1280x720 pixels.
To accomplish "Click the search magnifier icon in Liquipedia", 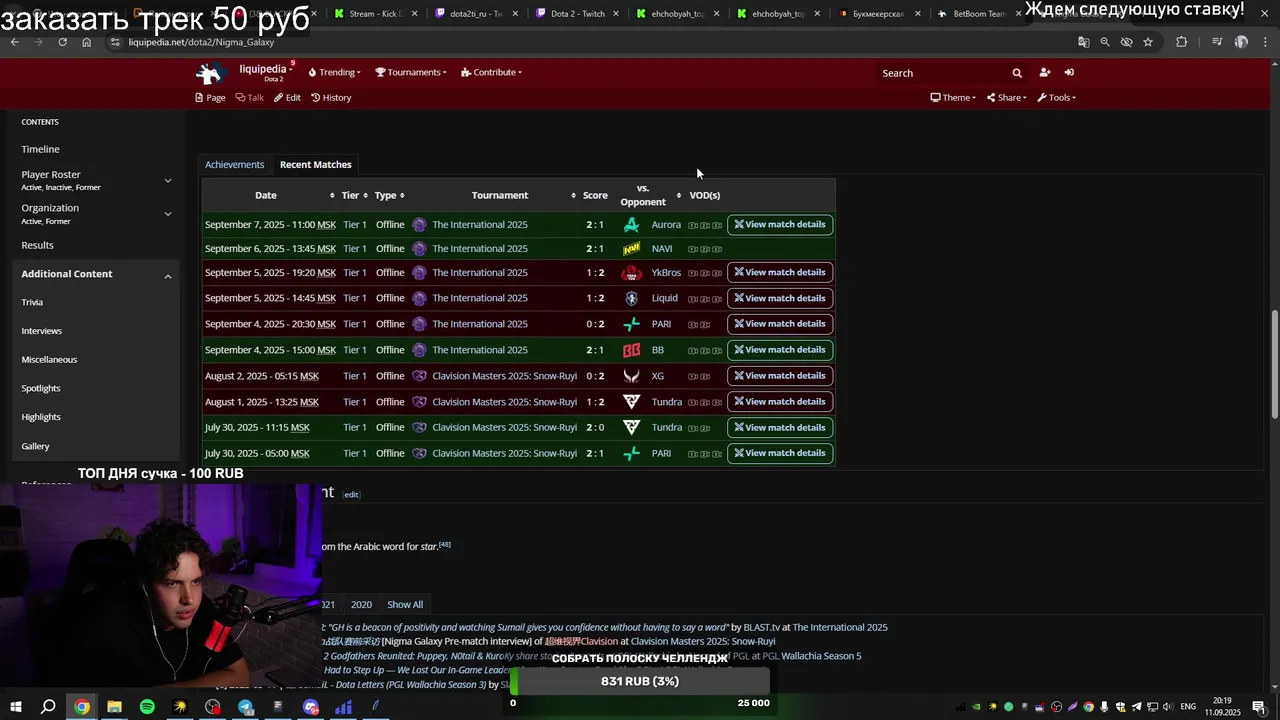I will (1017, 73).
